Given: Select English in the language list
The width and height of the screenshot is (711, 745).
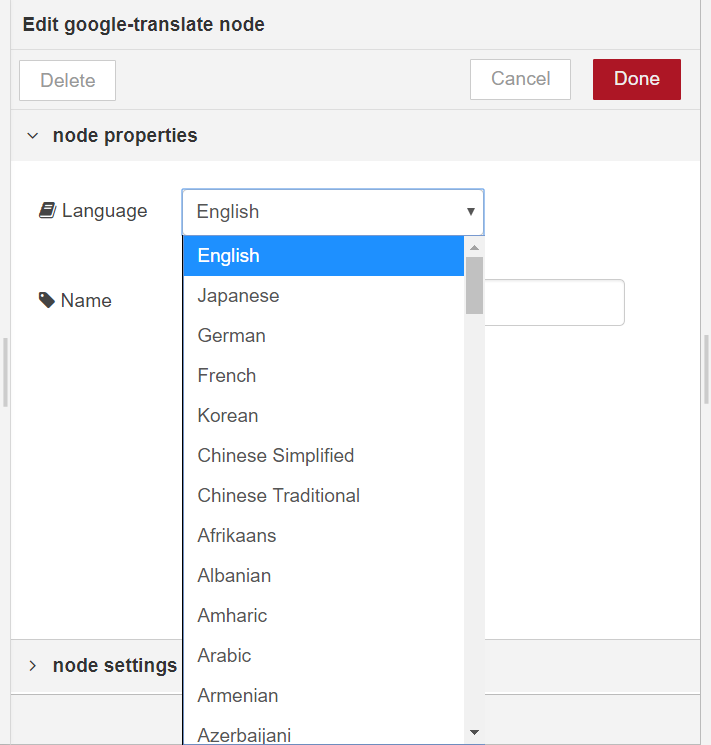Looking at the screenshot, I should click(x=324, y=256).
